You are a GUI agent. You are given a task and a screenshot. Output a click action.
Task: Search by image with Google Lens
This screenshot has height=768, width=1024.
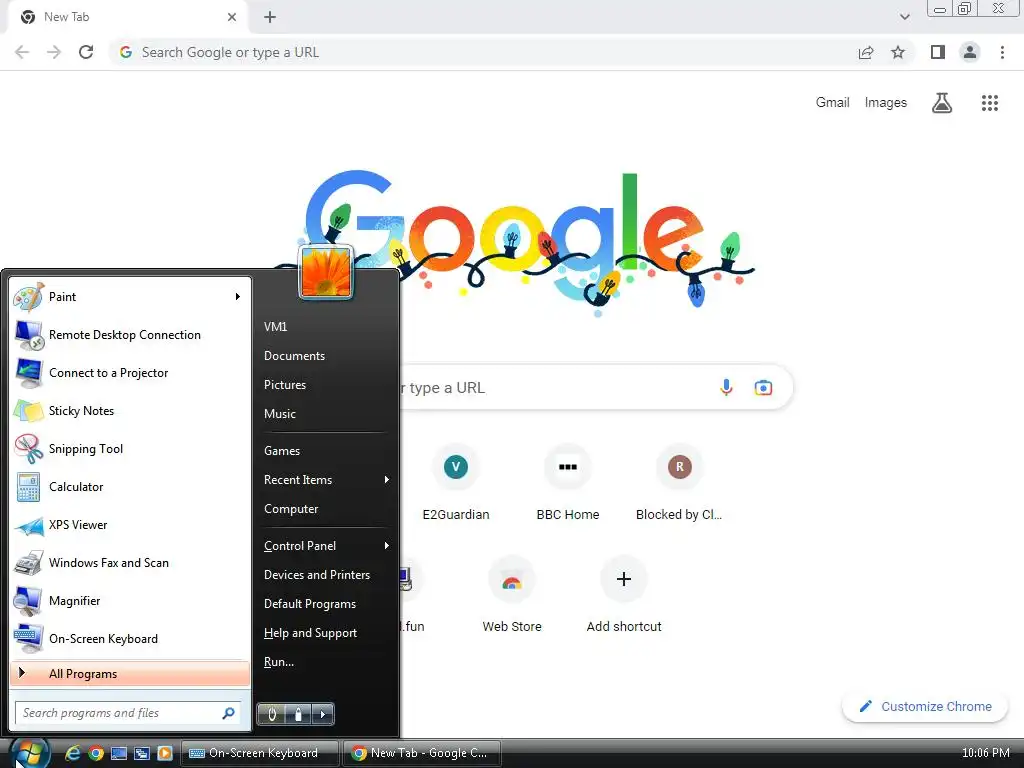tap(763, 388)
